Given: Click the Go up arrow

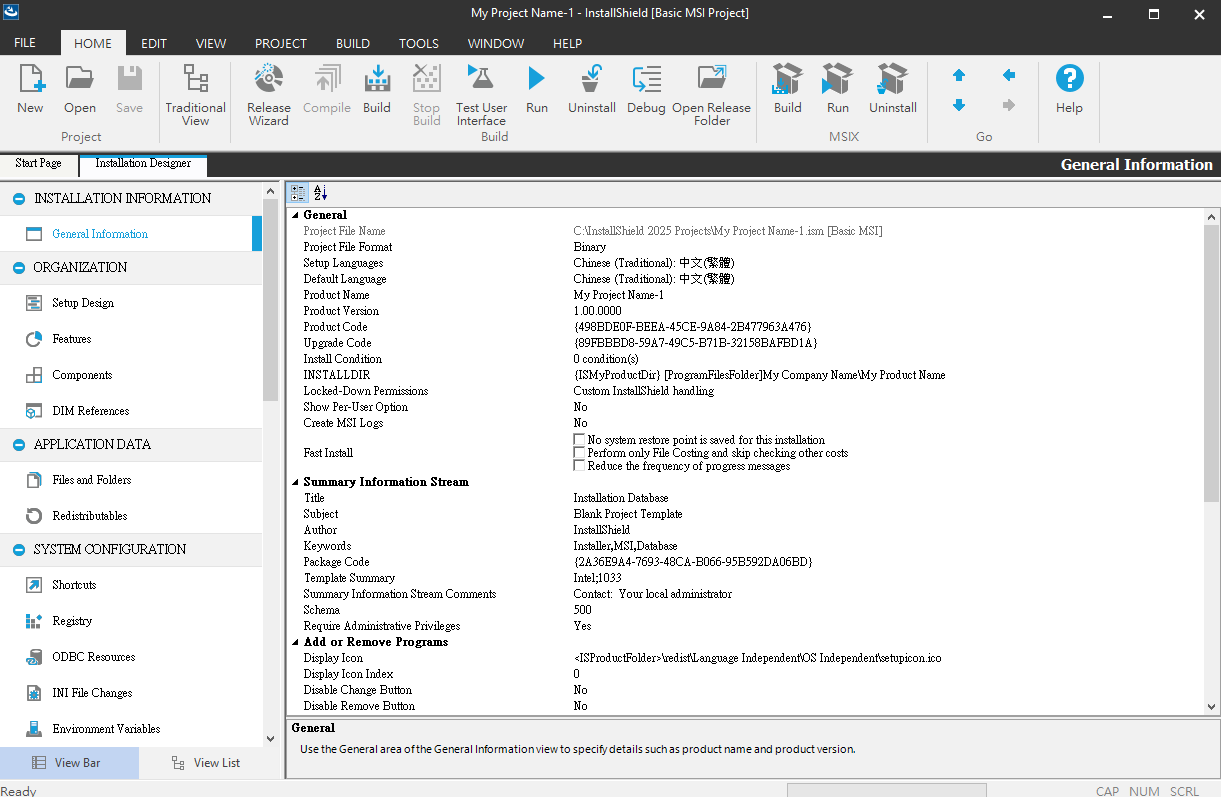Looking at the screenshot, I should click(x=959, y=75).
